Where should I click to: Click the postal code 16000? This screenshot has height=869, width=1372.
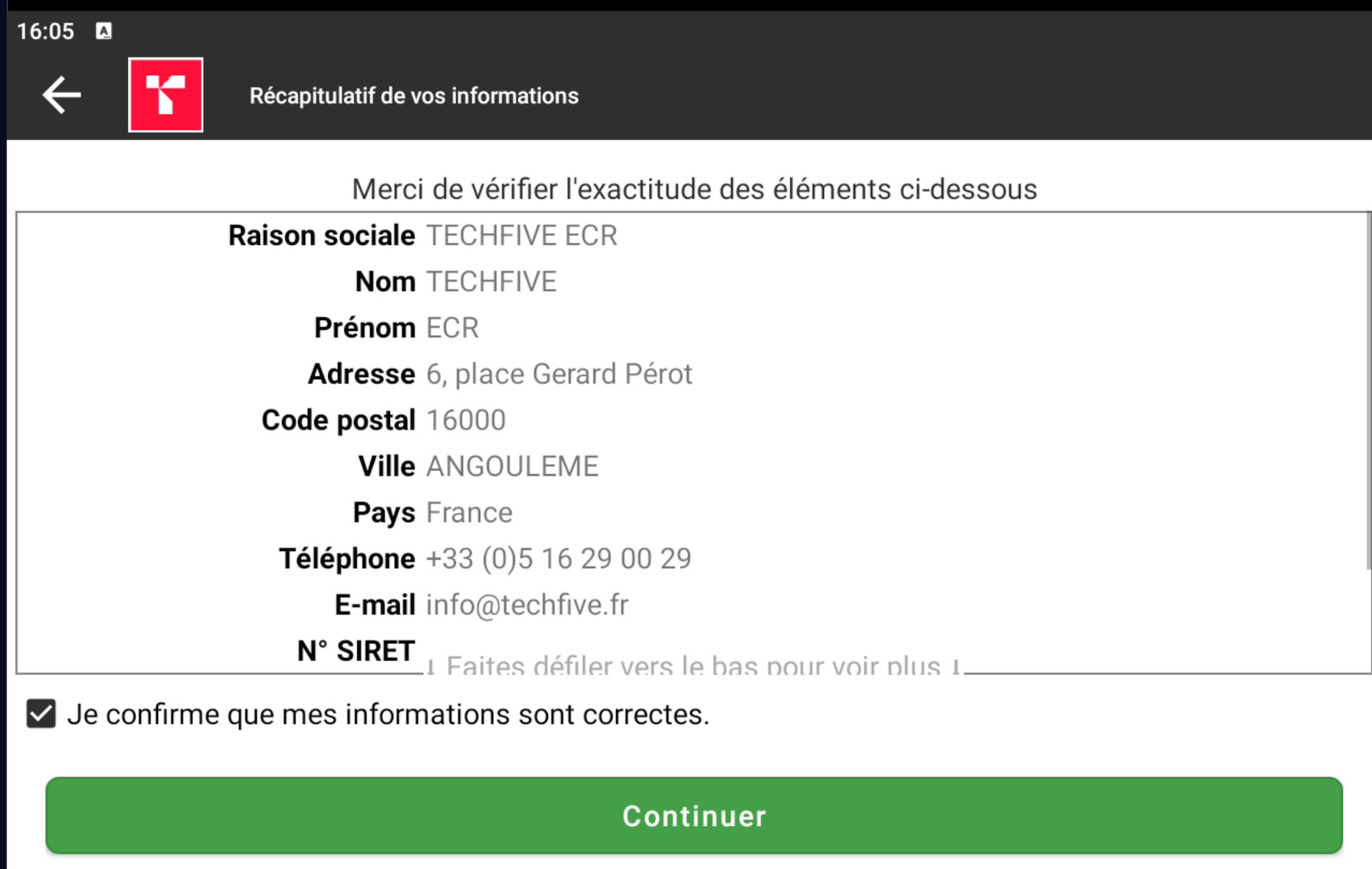(466, 420)
